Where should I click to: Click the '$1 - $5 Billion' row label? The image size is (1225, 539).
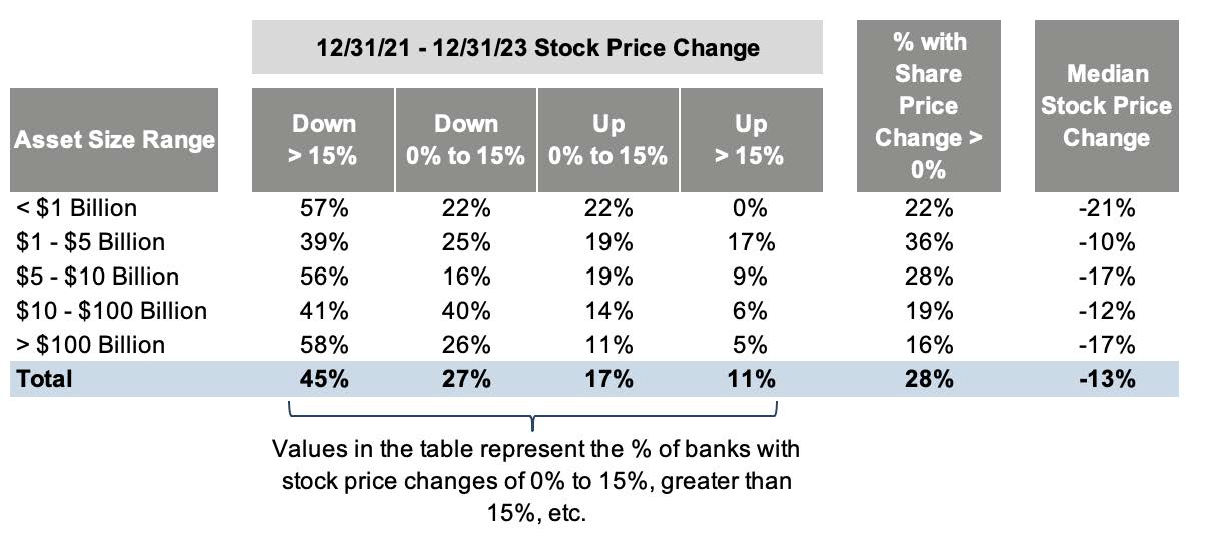click(x=91, y=242)
